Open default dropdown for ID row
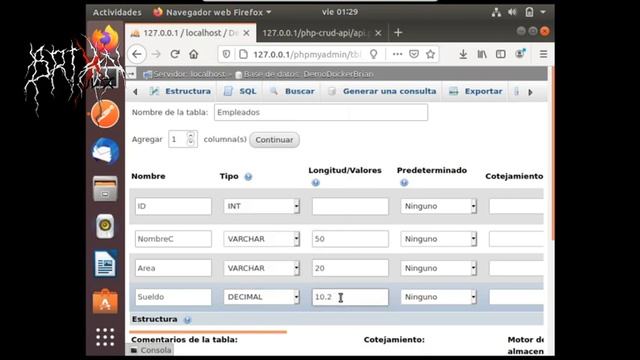 coord(438,206)
